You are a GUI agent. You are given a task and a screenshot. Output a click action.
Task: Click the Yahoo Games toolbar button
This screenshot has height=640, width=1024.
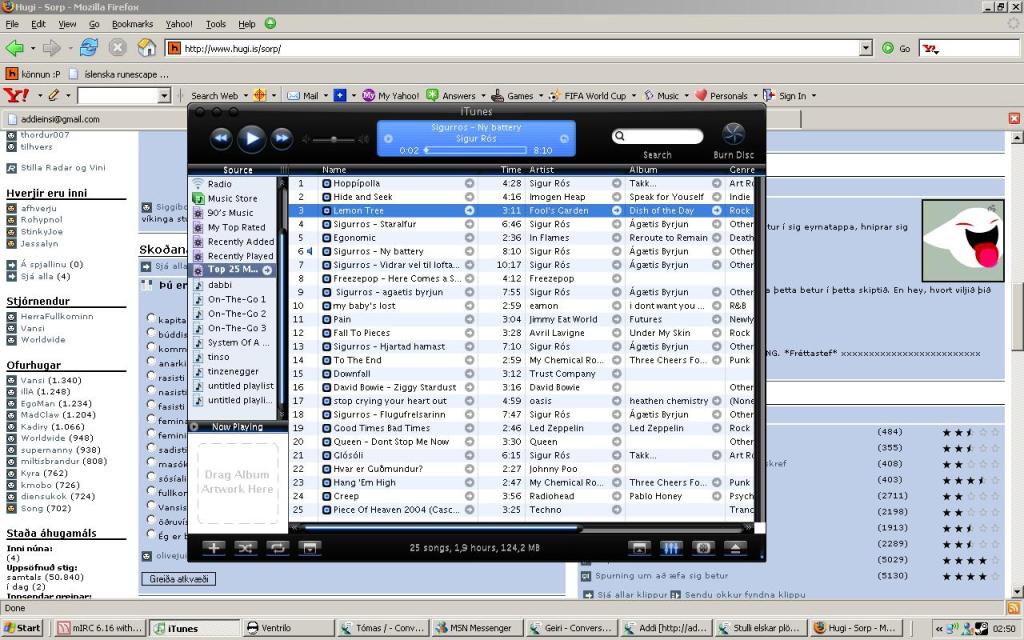513,95
